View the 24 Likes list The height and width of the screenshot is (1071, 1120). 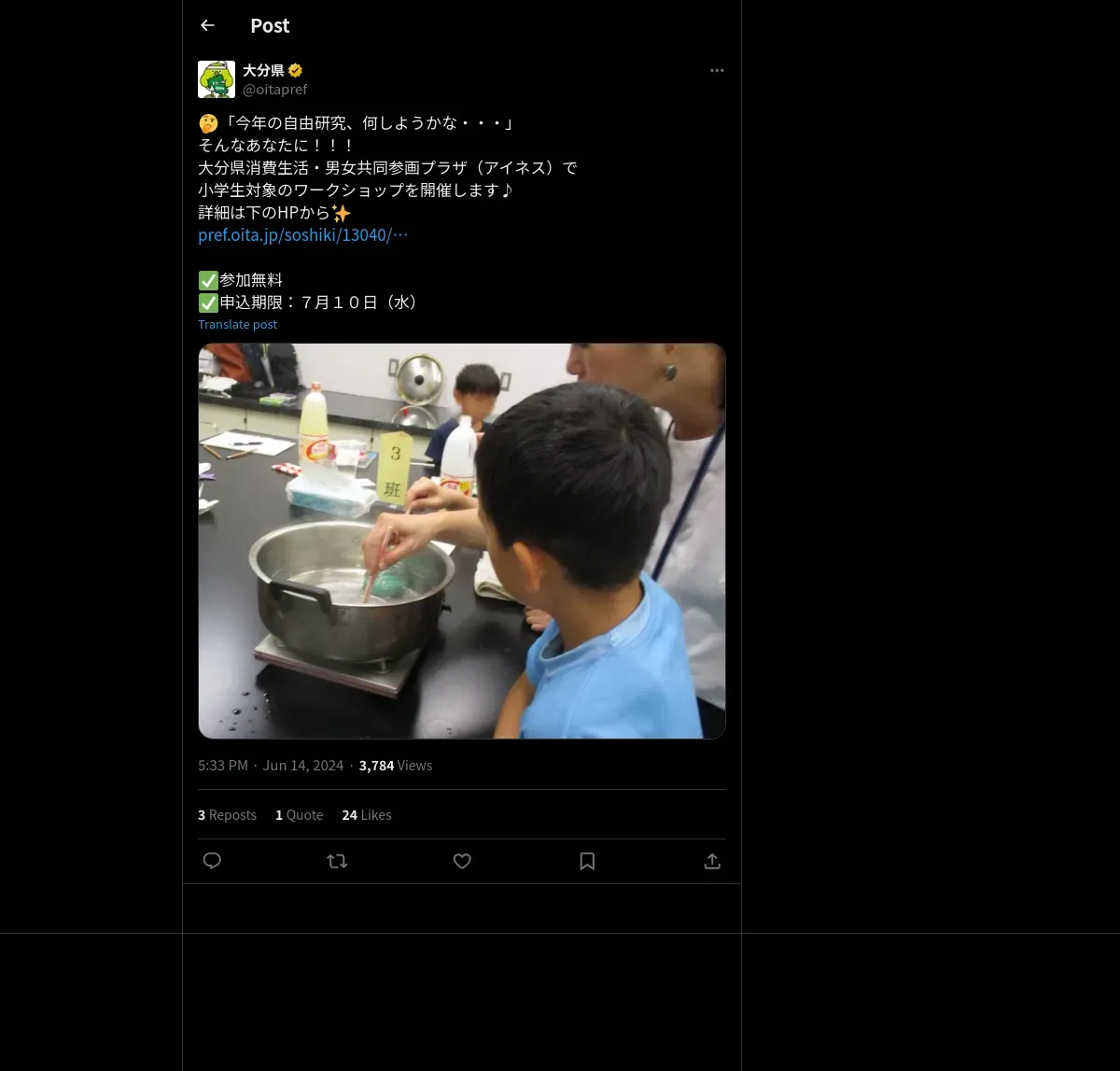tap(366, 815)
